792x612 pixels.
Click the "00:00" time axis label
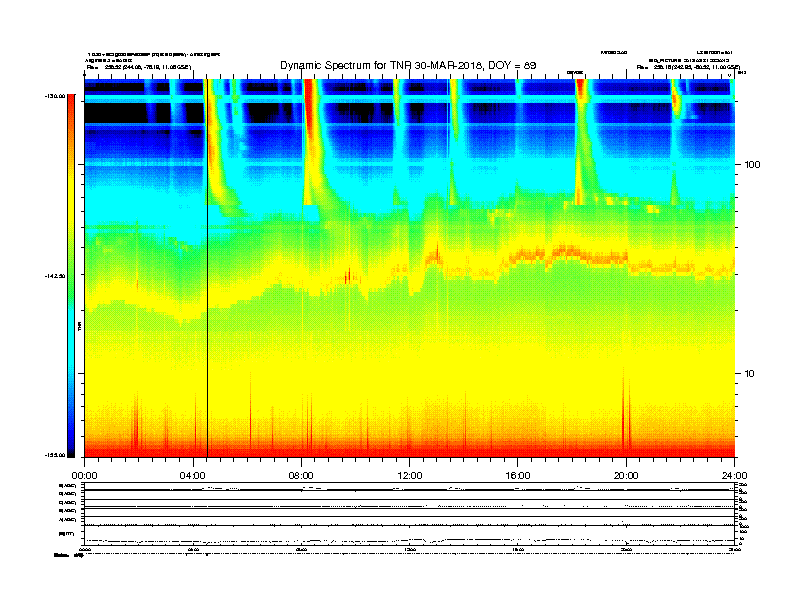tap(84, 476)
